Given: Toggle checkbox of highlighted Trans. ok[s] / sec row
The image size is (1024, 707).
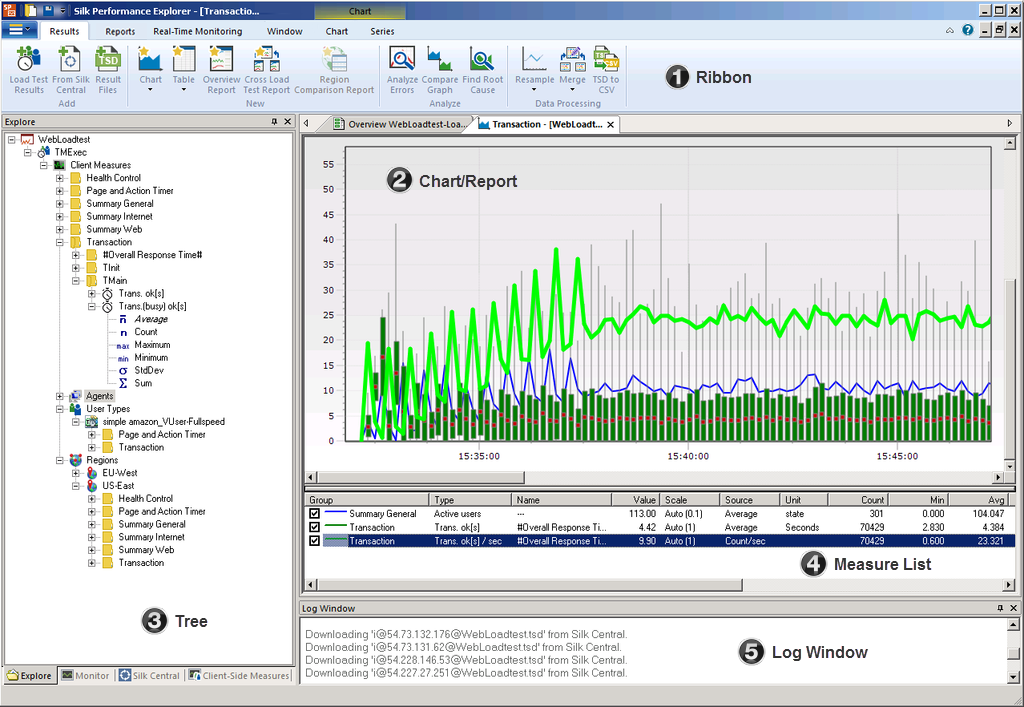Looking at the screenshot, I should 315,541.
